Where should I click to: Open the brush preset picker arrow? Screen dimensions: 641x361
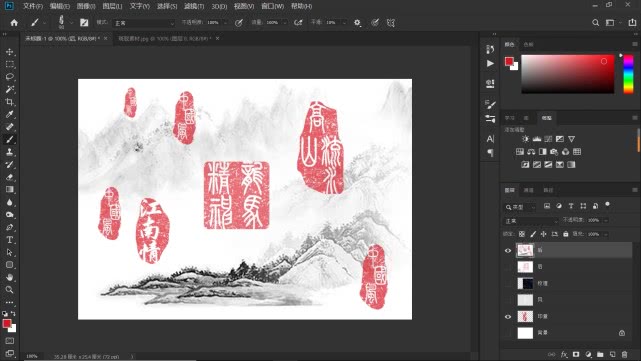pyautogui.click(x=71, y=23)
